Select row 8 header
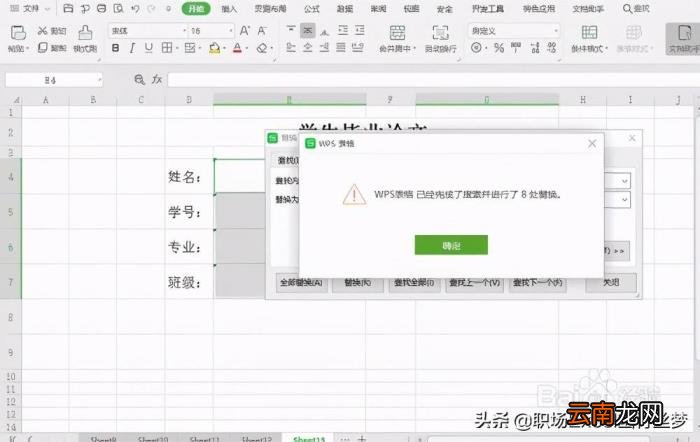 coord(11,317)
